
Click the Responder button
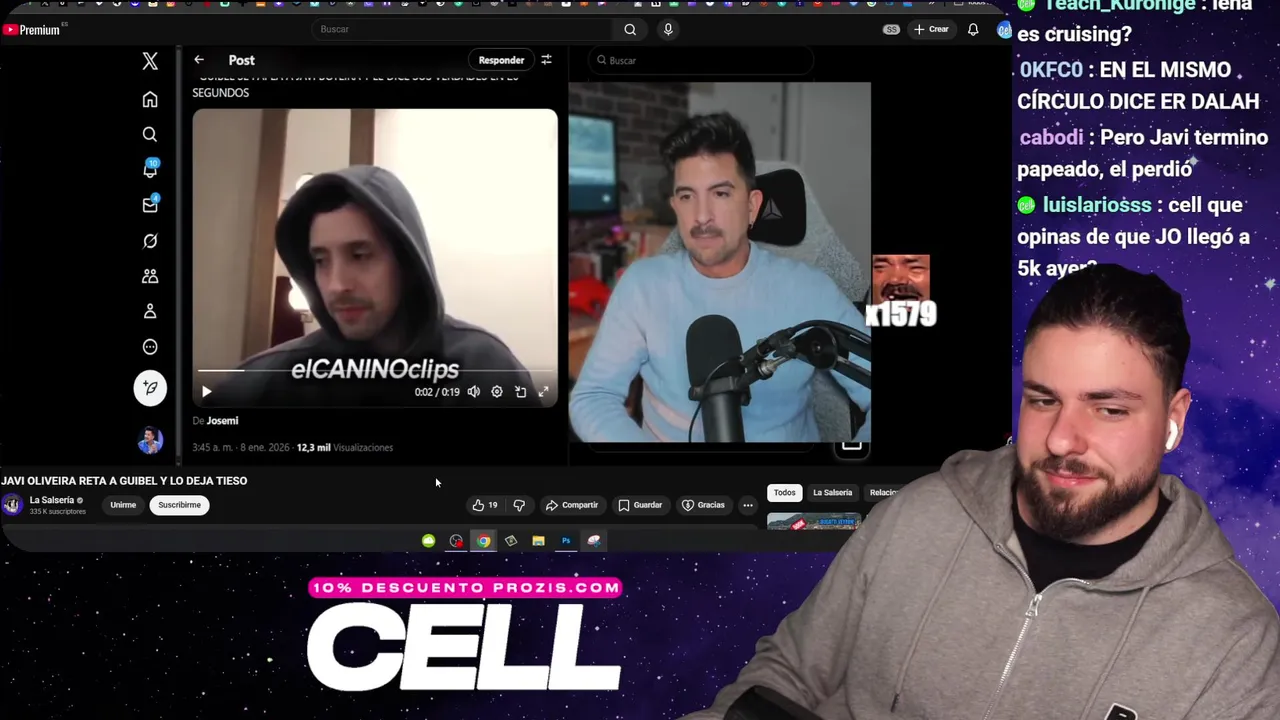tap(501, 60)
